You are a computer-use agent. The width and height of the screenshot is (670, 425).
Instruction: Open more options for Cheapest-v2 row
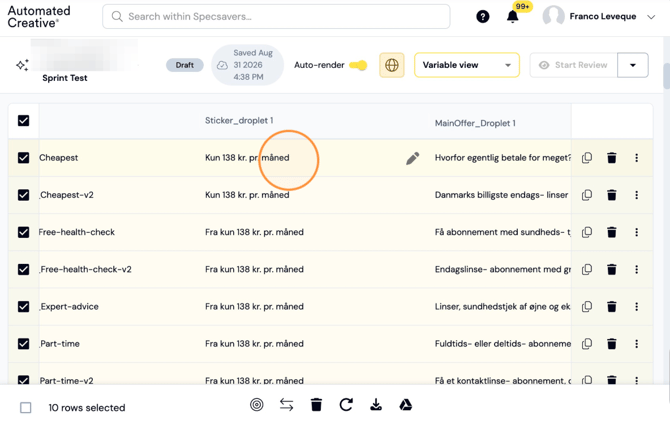pyautogui.click(x=636, y=195)
